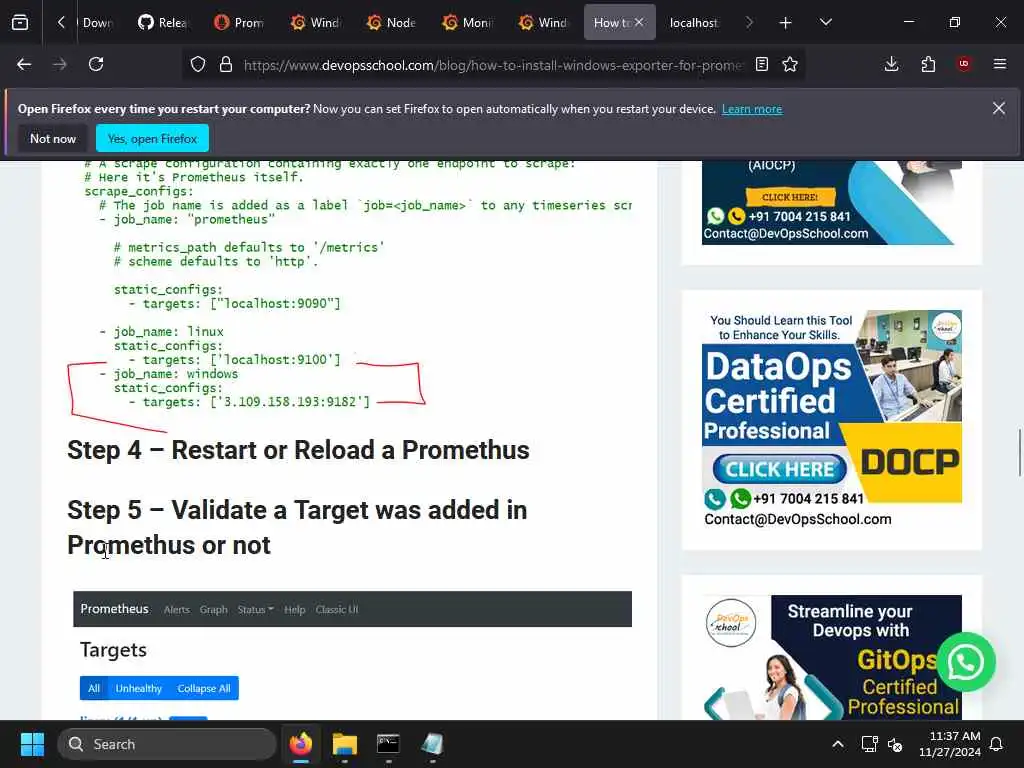The width and height of the screenshot is (1024, 768).
Task: Click Alerts in Prometheus navbar image
Action: [x=176, y=609]
